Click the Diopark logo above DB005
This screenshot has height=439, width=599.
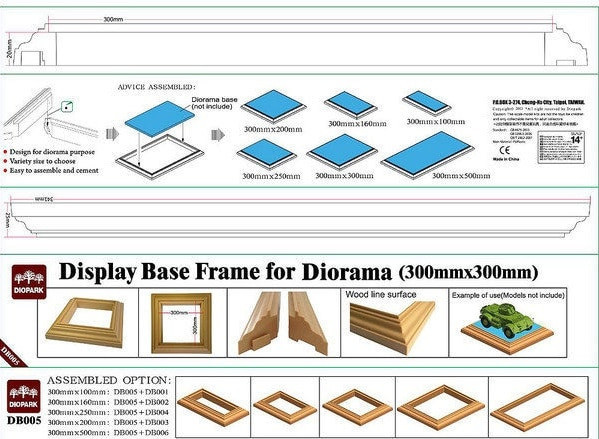(x=24, y=396)
